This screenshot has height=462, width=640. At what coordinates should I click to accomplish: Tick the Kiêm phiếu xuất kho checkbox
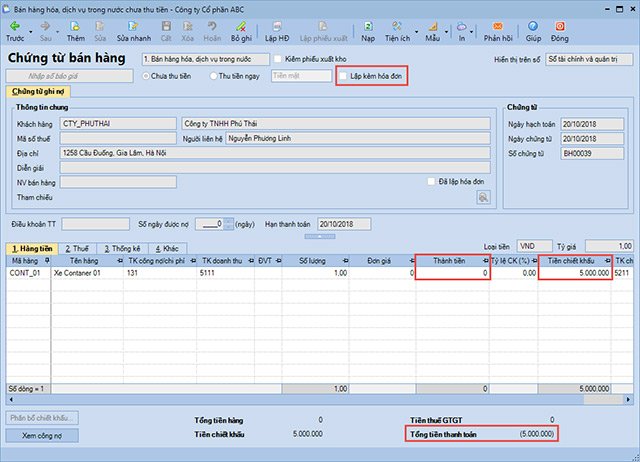(278, 59)
